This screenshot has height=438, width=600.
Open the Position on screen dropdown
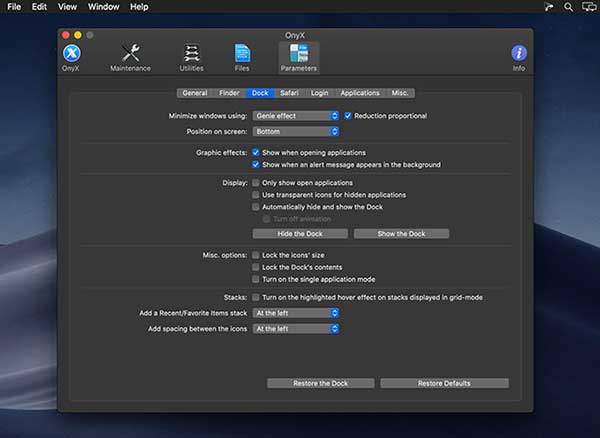tap(296, 132)
